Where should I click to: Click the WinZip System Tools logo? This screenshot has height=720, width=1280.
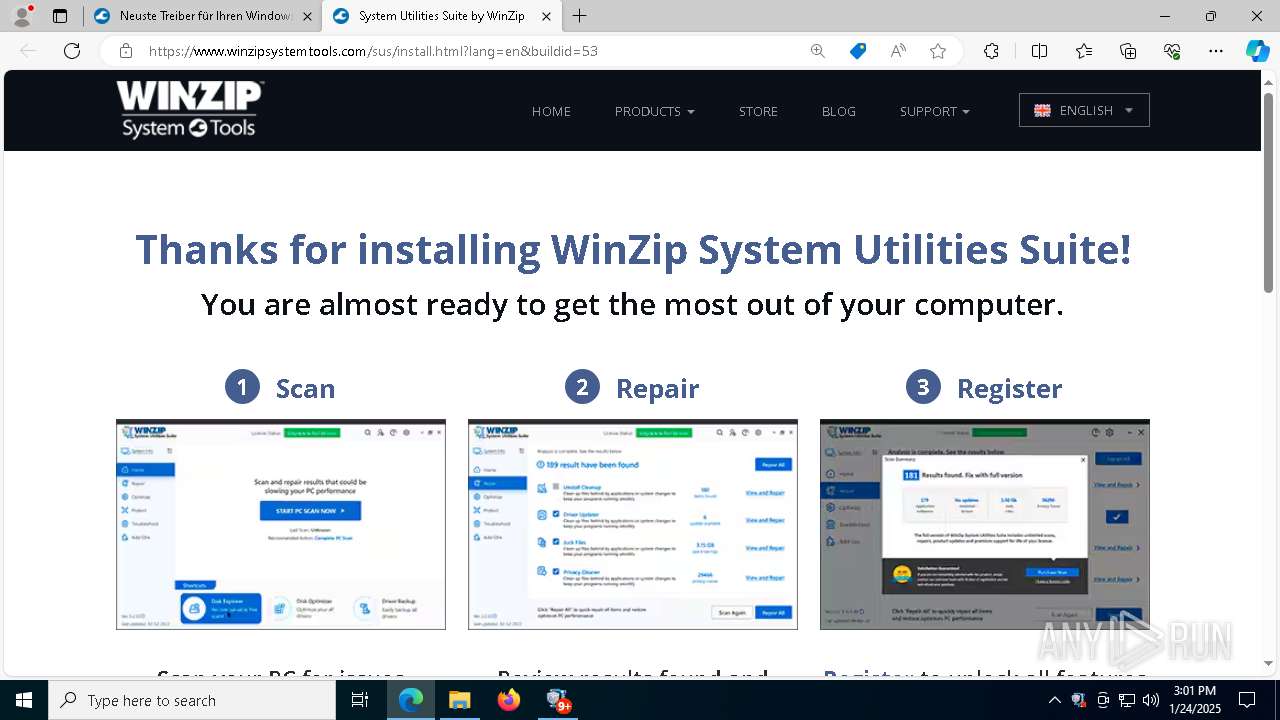click(189, 109)
